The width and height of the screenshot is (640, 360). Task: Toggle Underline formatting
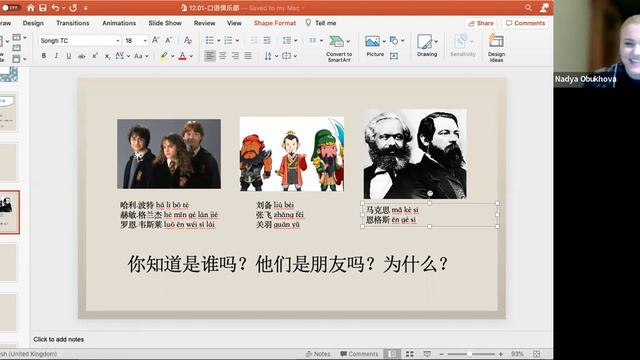click(69, 56)
